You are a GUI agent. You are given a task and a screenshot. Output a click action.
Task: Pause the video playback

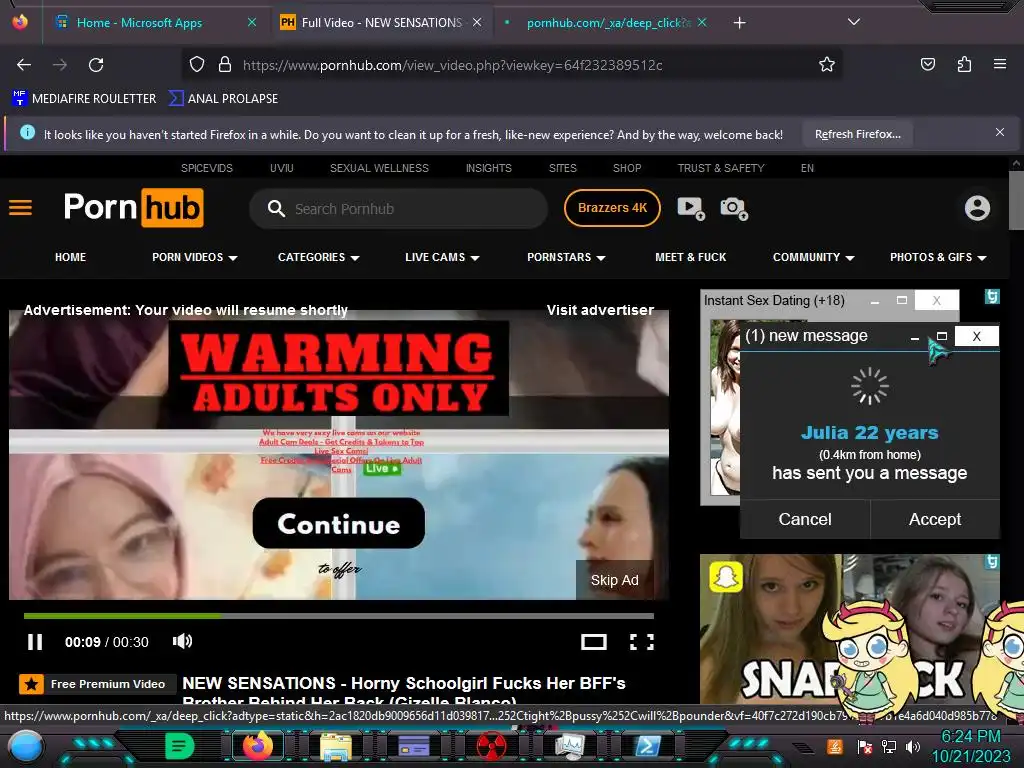point(35,642)
